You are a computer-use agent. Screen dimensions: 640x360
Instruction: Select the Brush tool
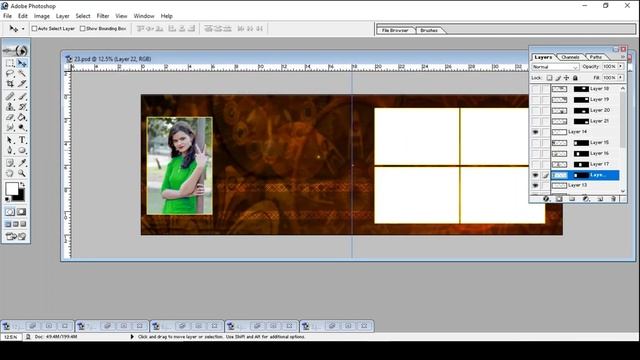[22, 96]
